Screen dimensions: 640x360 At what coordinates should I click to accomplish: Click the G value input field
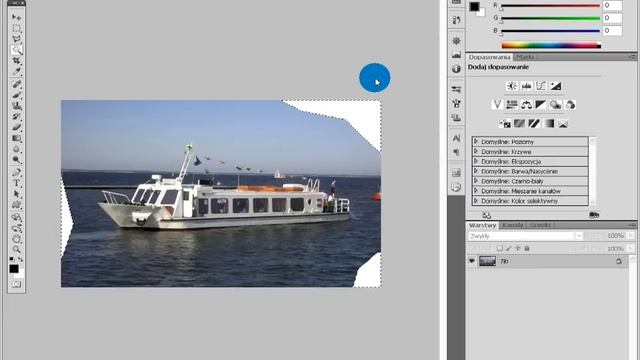coord(612,18)
